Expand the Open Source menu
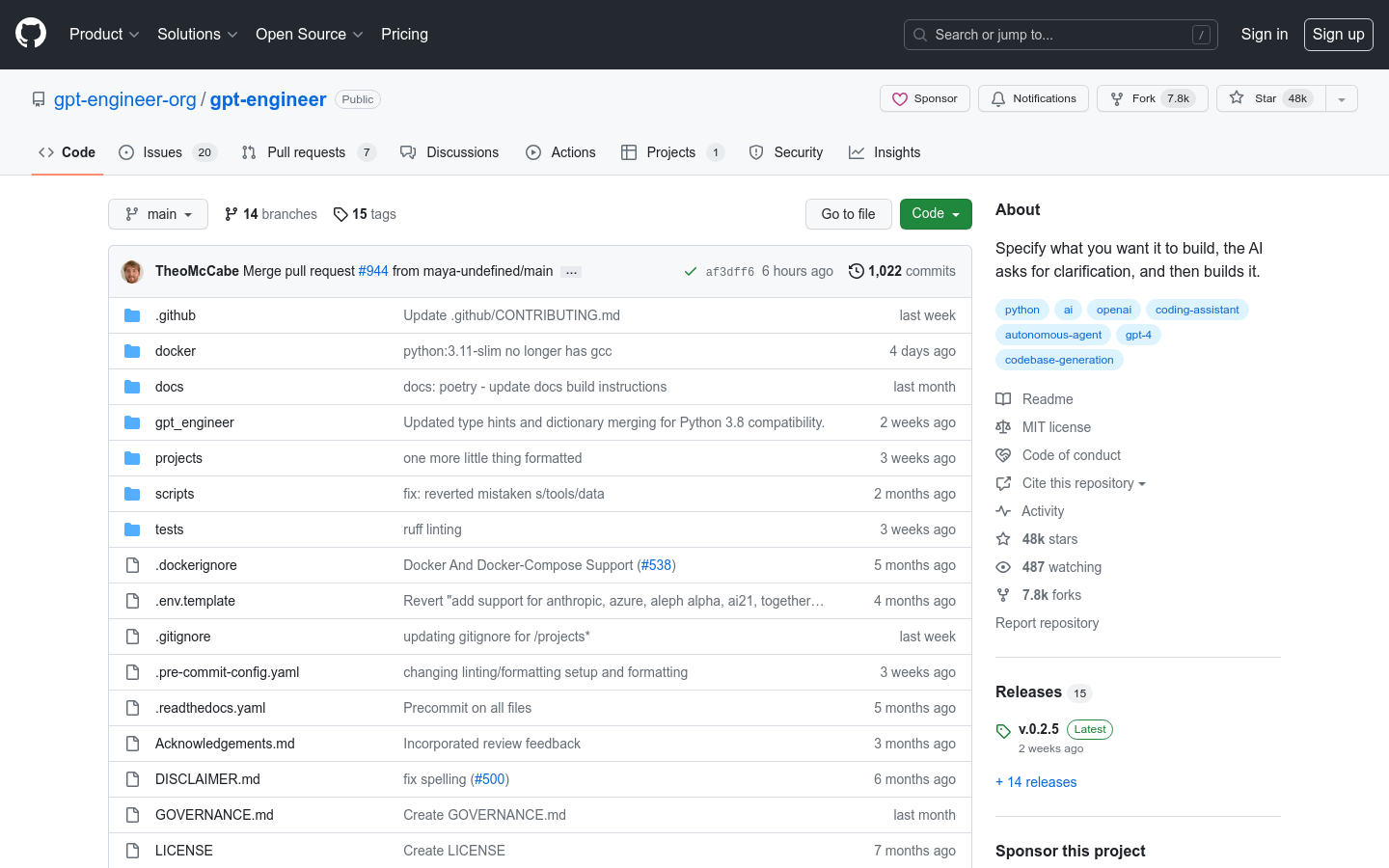Image resolution: width=1389 pixels, height=868 pixels. pyautogui.click(x=309, y=34)
